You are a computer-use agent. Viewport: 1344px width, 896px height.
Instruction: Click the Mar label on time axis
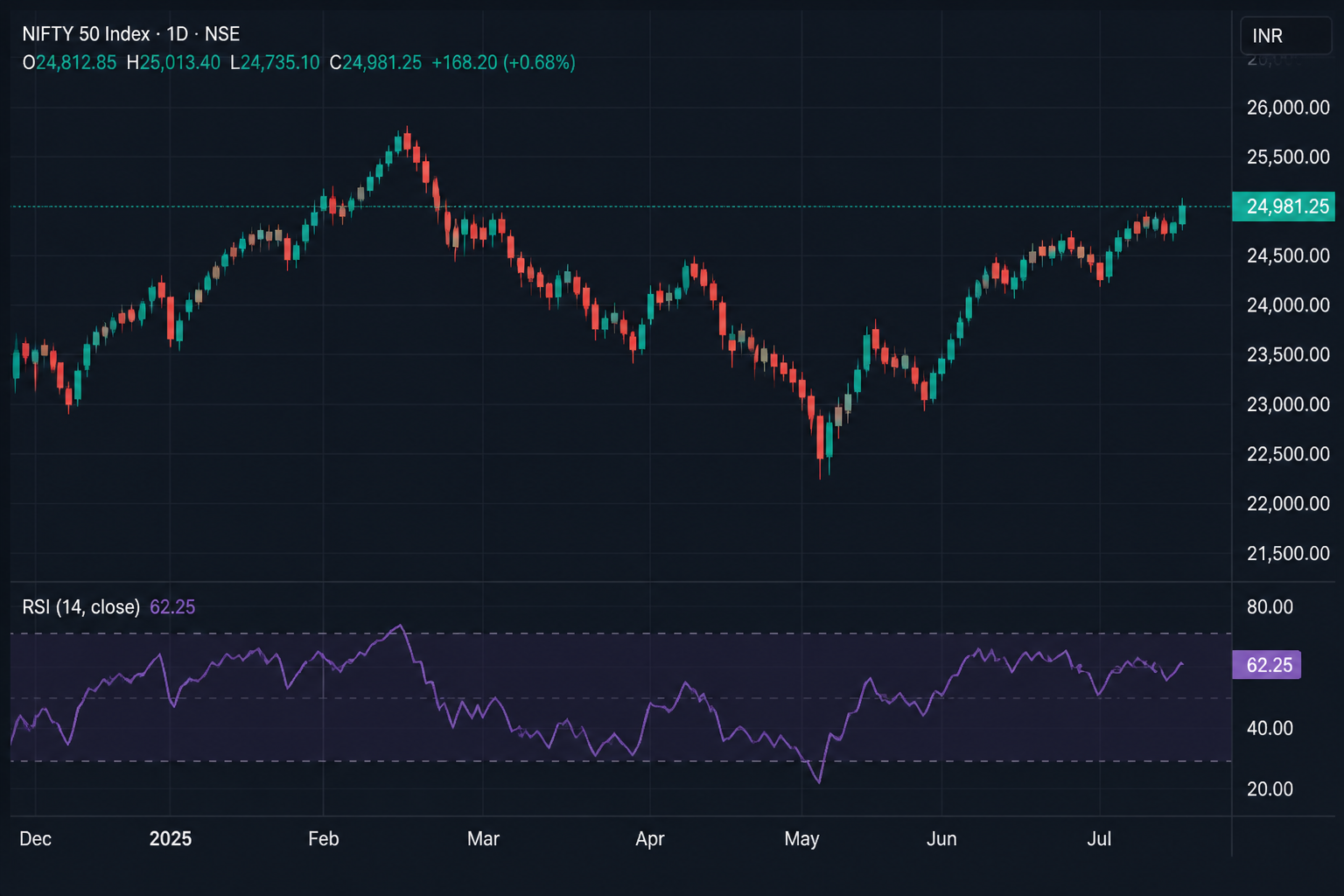point(483,839)
